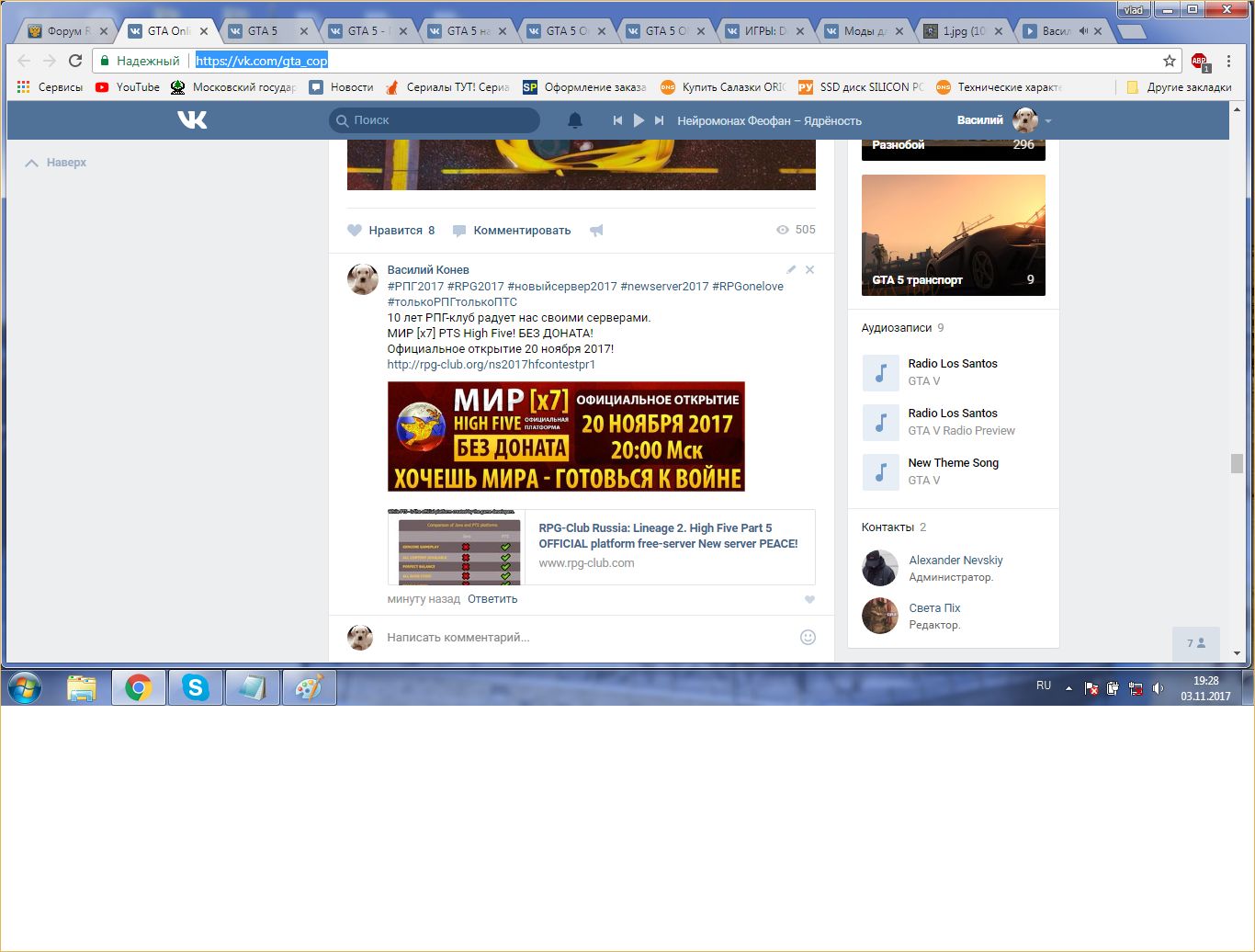
Task: Skip to next track in VK header
Action: pyautogui.click(x=659, y=120)
